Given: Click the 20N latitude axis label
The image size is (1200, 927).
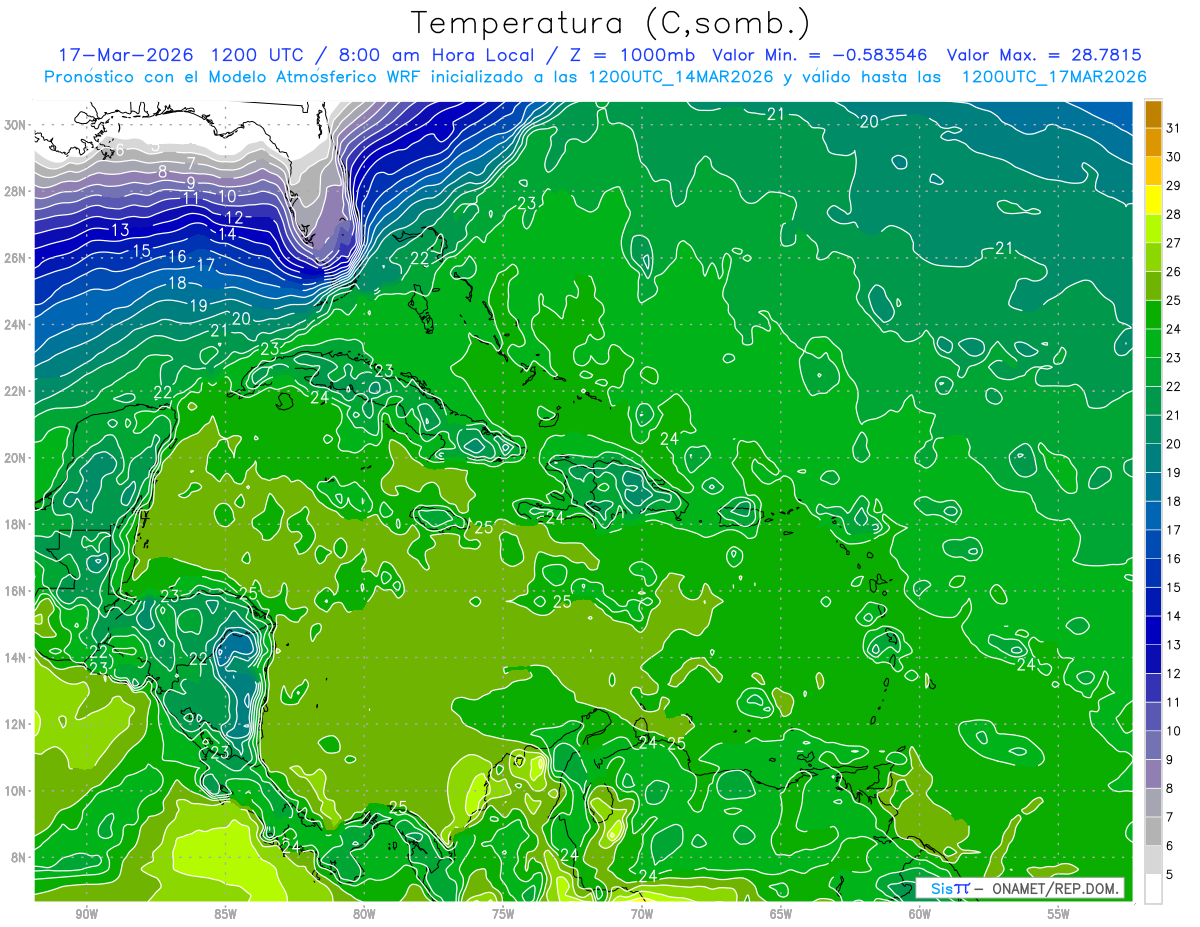Looking at the screenshot, I should (x=17, y=458).
